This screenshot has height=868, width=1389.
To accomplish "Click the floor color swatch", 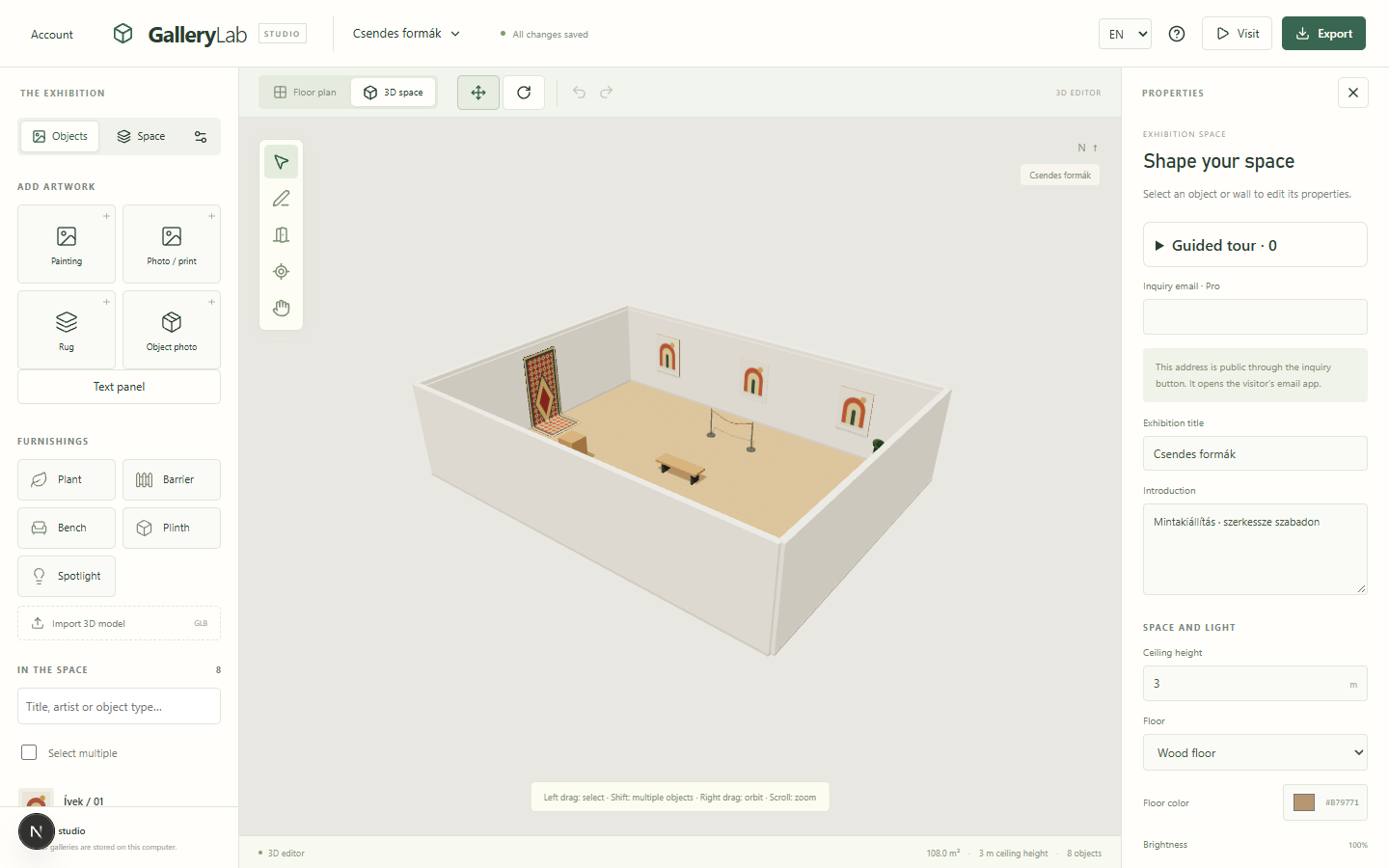I will (x=1304, y=802).
